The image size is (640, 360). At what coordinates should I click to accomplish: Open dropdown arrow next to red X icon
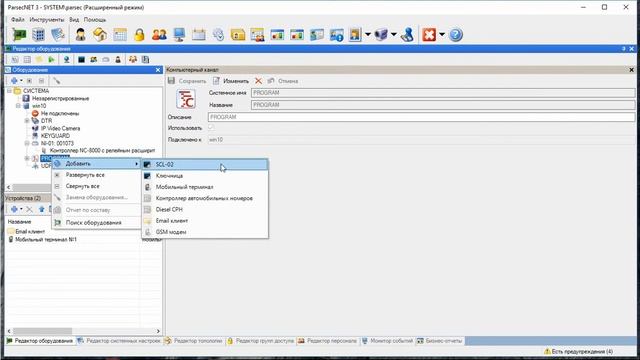(442, 35)
